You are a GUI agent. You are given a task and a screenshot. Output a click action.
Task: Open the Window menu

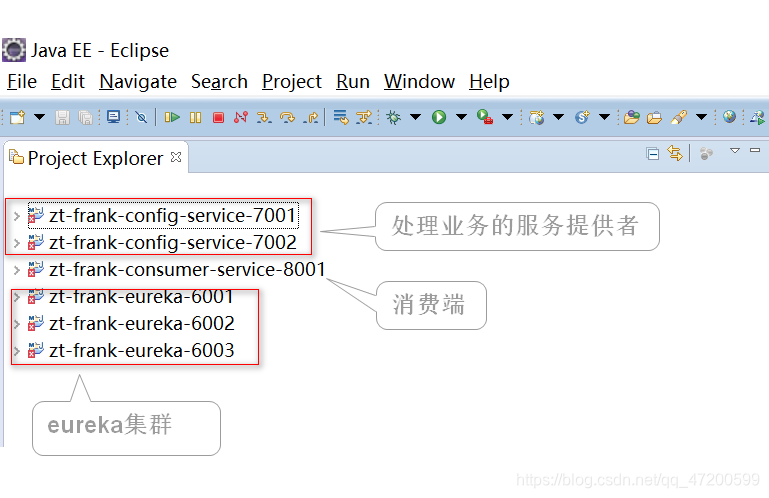(x=419, y=81)
